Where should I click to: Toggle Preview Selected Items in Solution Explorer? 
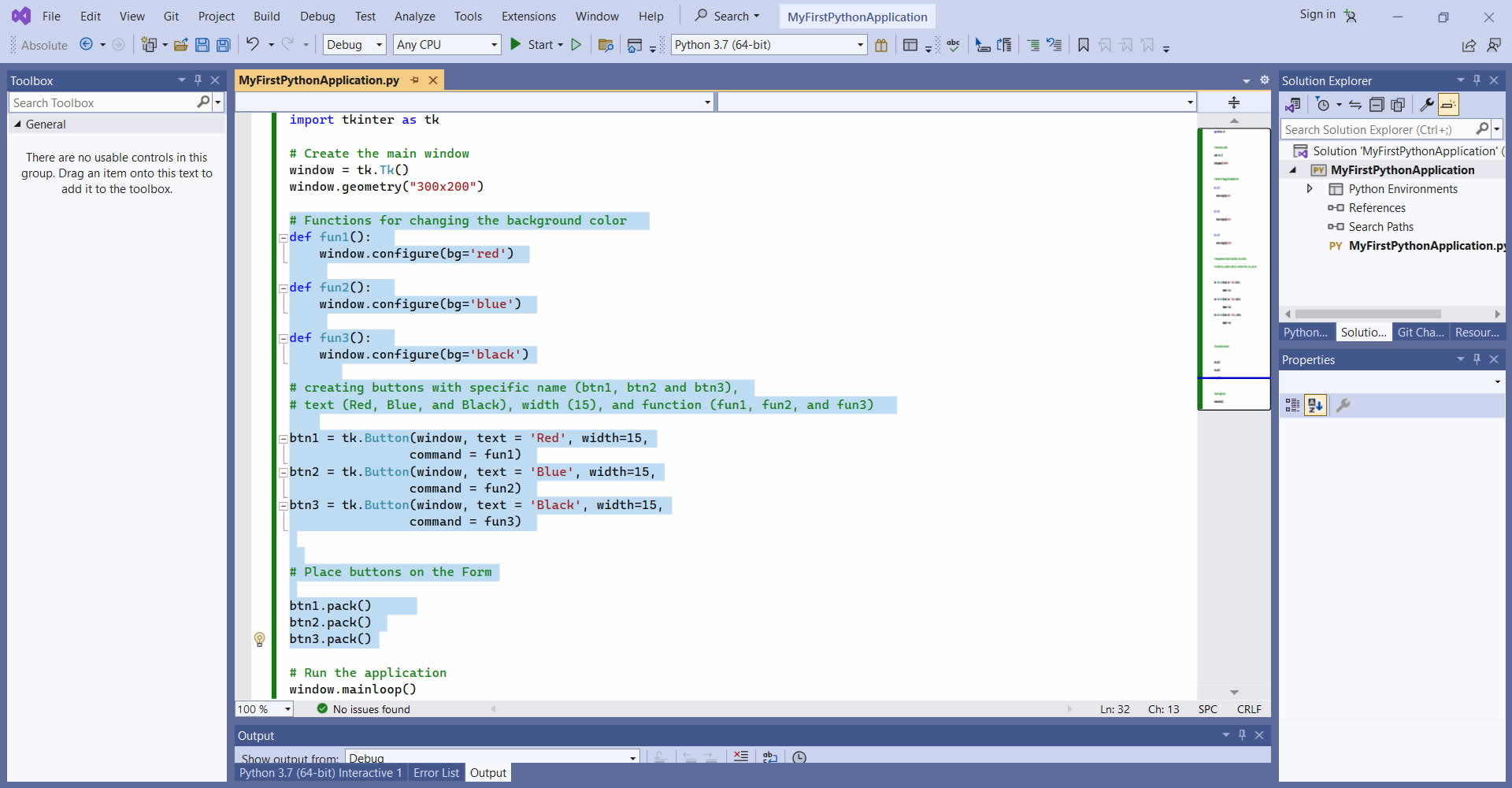point(1448,105)
